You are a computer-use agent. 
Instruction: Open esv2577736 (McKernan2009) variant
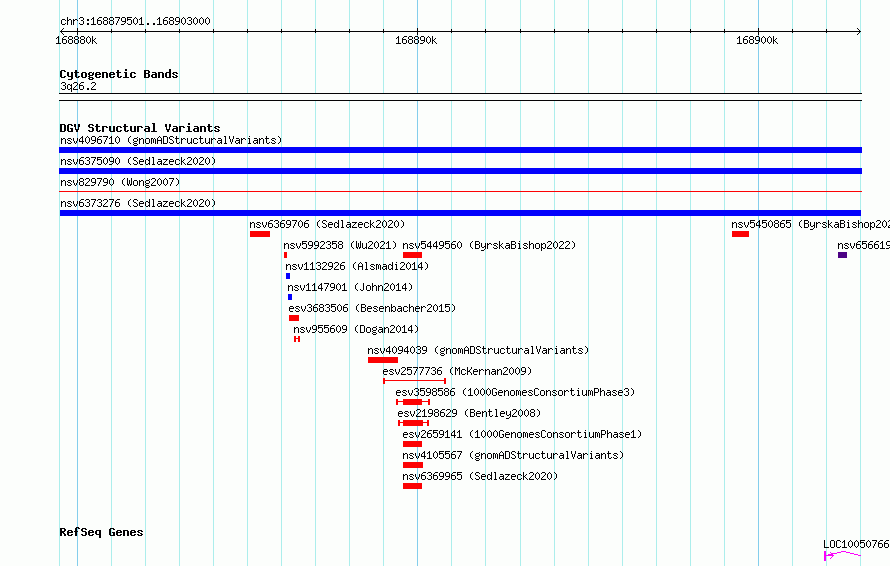pos(457,371)
